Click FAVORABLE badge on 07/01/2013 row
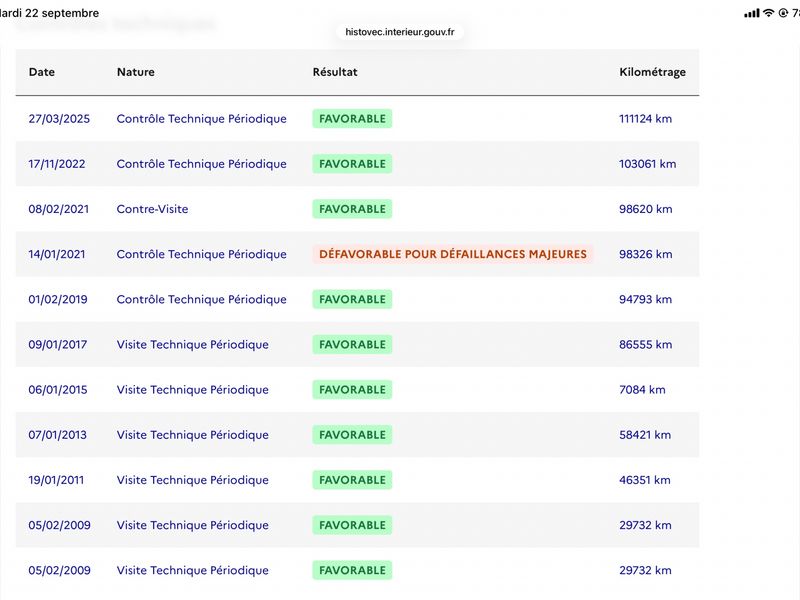800x600 pixels. pos(352,435)
